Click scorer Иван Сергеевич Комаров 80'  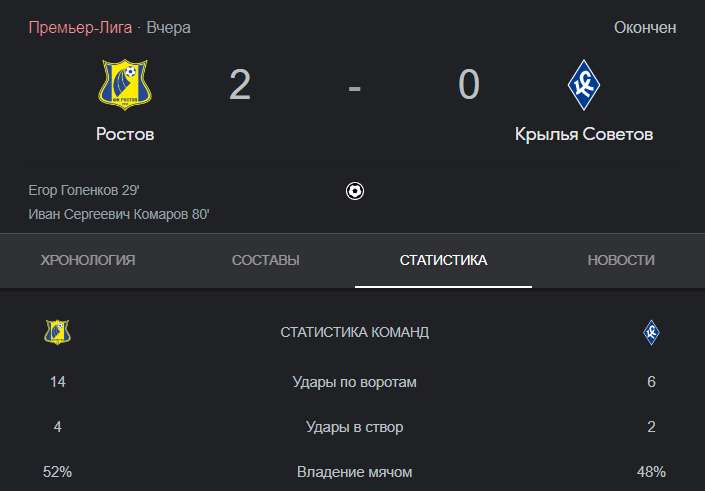pos(119,214)
